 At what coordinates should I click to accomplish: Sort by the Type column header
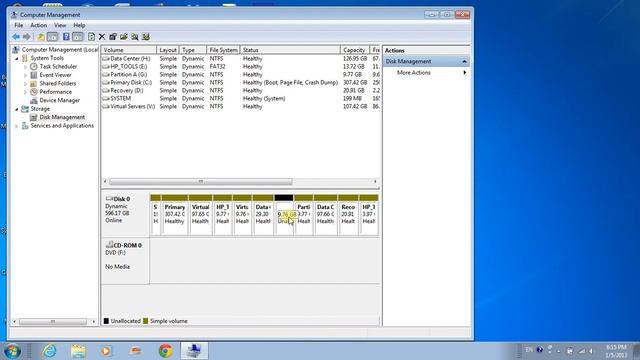[x=193, y=50]
